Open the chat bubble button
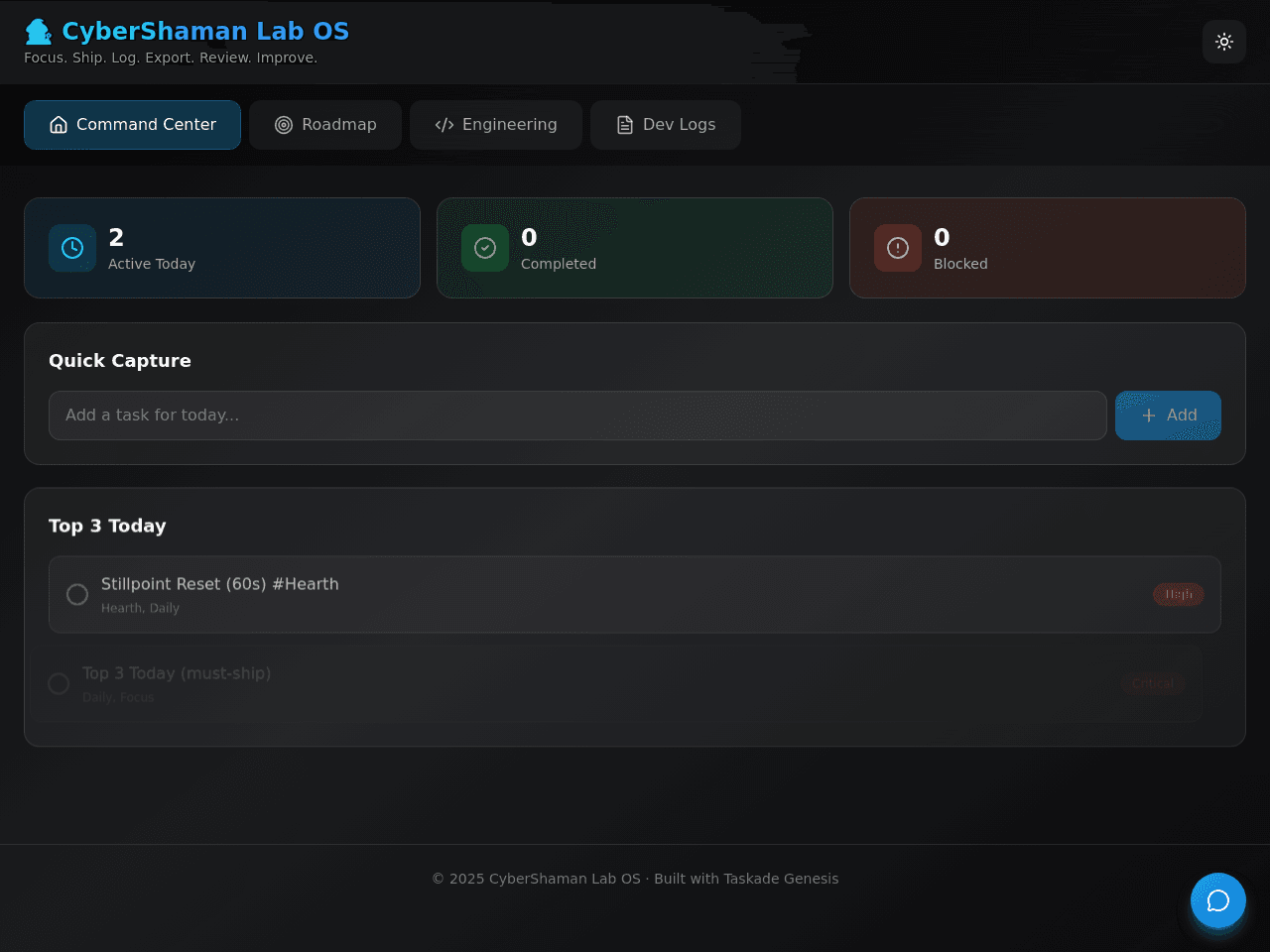The height and width of the screenshot is (952, 1270). click(x=1218, y=900)
